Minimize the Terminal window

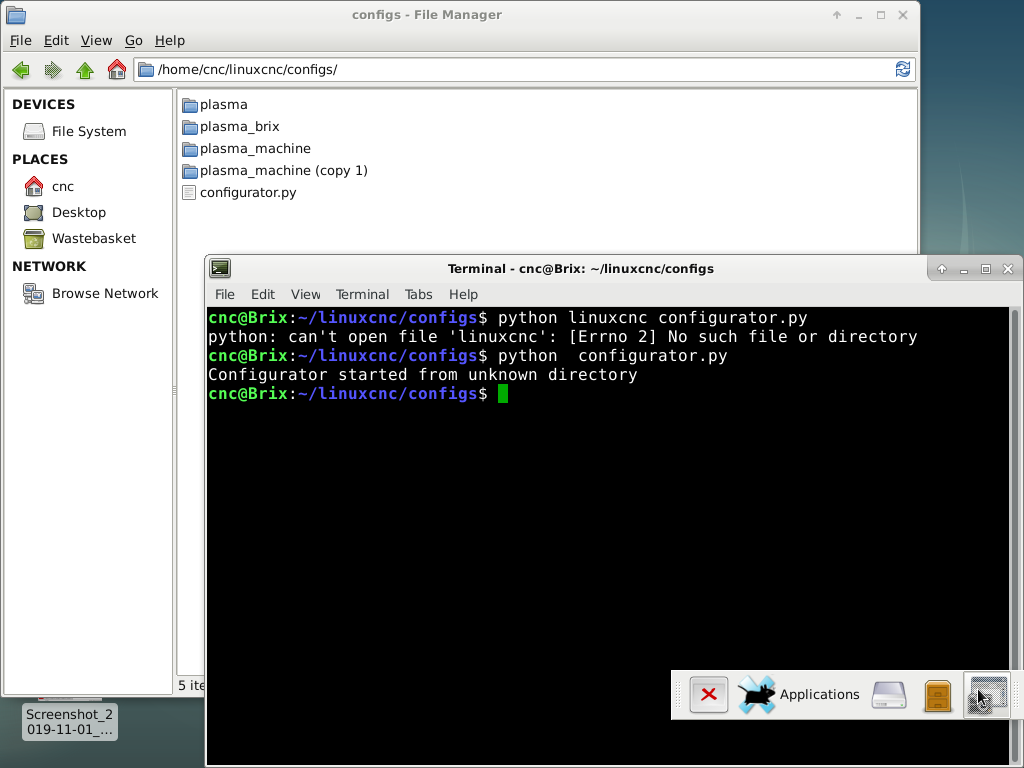963,269
